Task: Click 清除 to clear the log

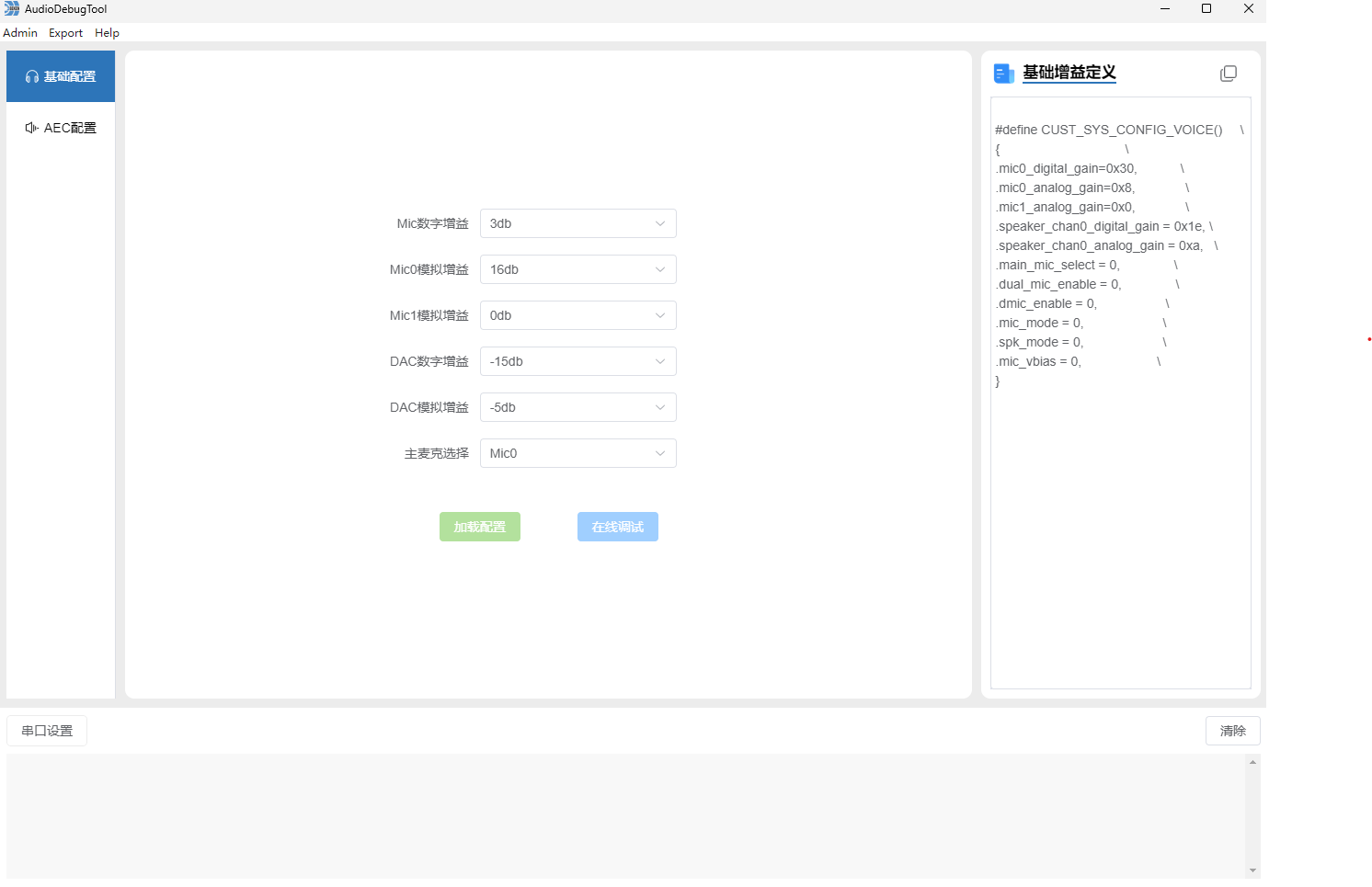Action: point(1232,731)
